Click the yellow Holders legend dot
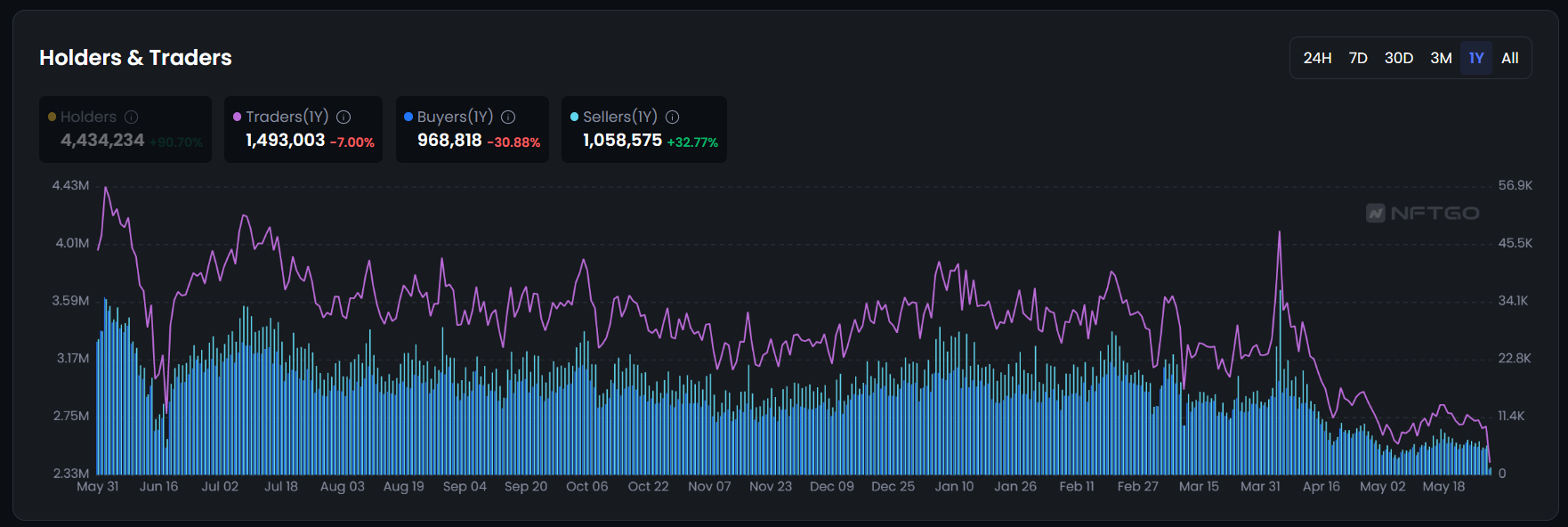 (52, 117)
